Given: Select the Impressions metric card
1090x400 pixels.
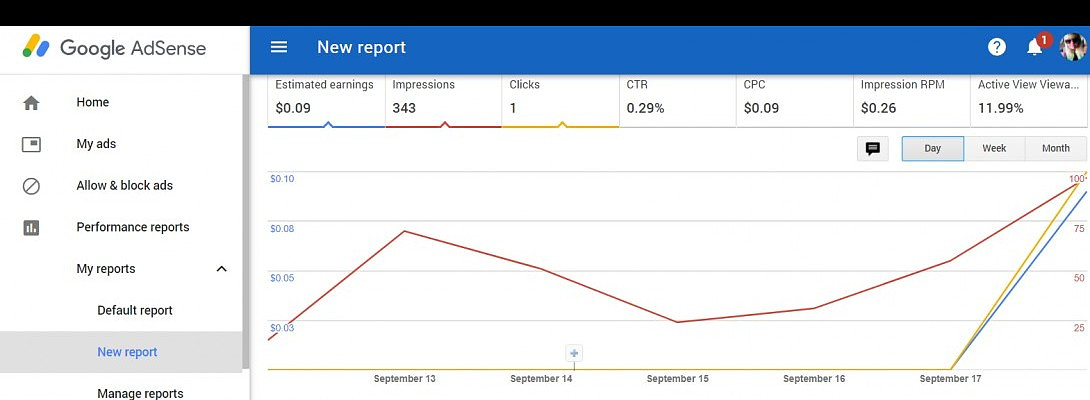Looking at the screenshot, I should click(443, 98).
